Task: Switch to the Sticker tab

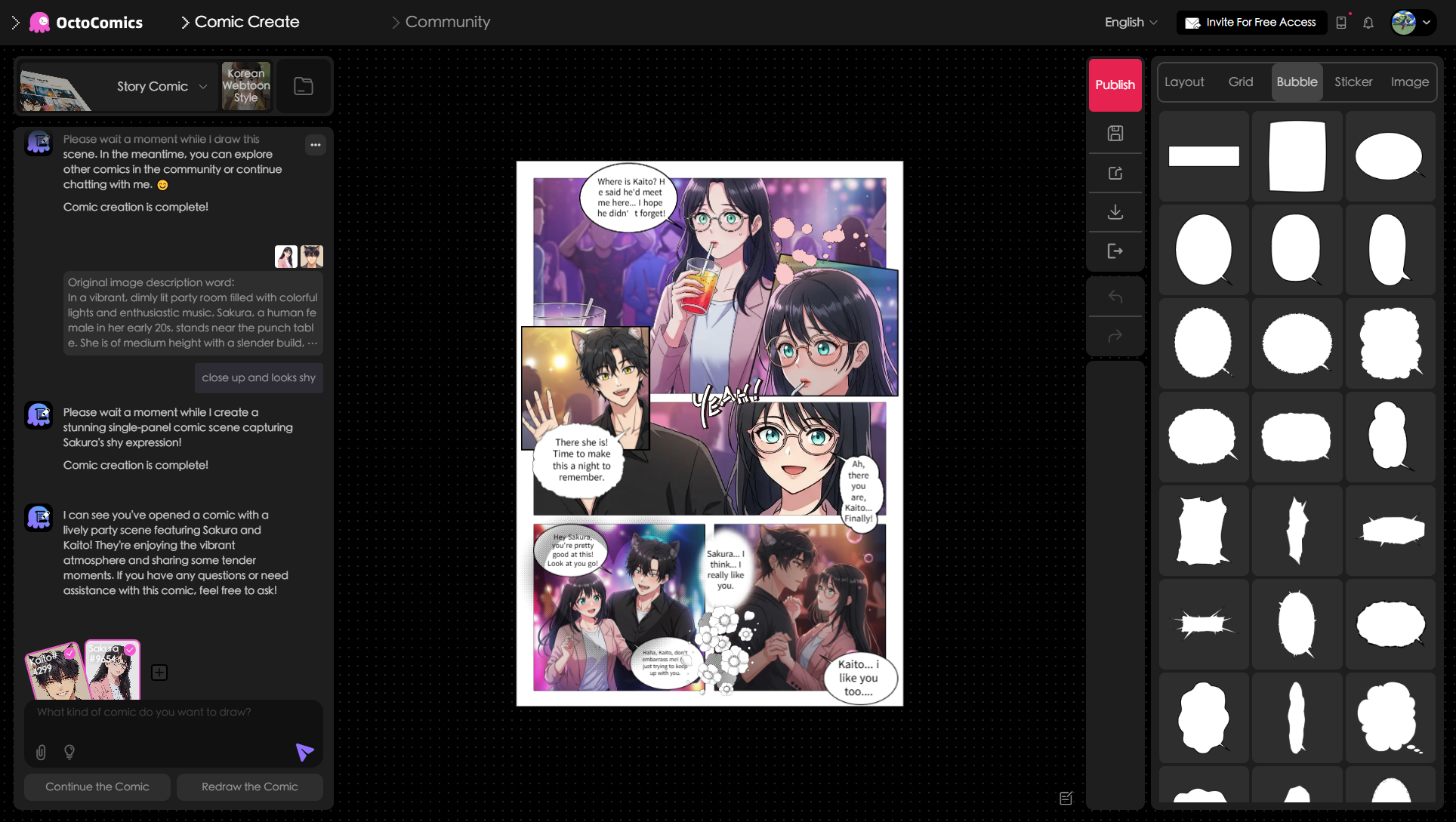Action: coord(1353,82)
